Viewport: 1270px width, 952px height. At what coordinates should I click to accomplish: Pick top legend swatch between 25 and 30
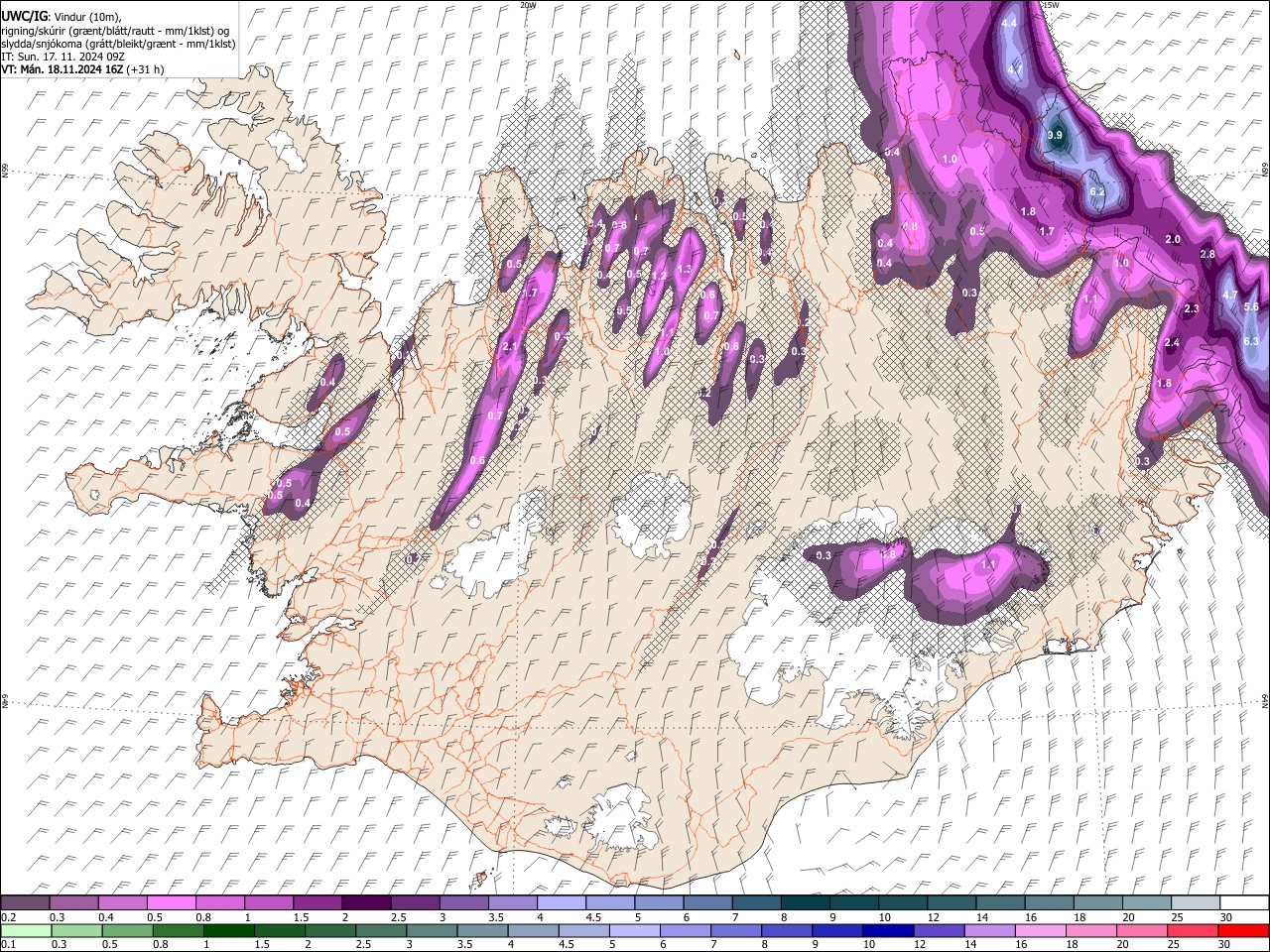(1196, 903)
